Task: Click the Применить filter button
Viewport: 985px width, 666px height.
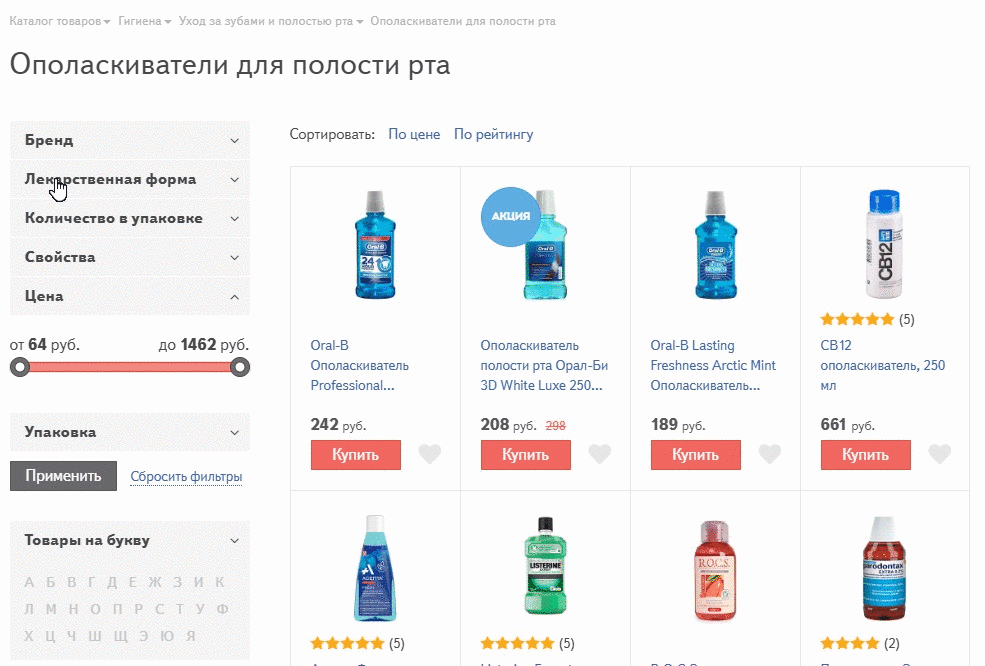Action: coord(62,476)
